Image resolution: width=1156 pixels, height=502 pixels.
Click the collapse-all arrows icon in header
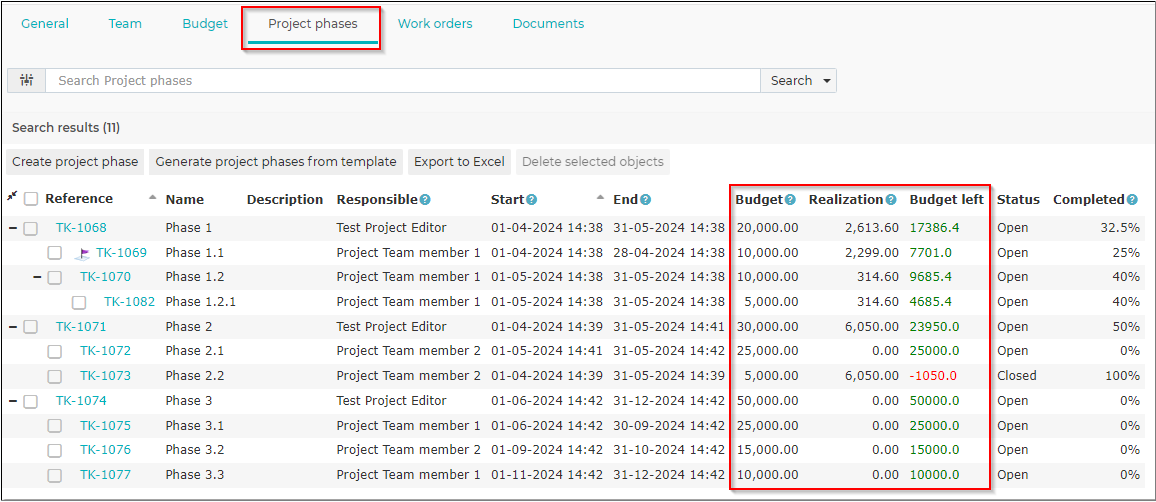coord(12,196)
